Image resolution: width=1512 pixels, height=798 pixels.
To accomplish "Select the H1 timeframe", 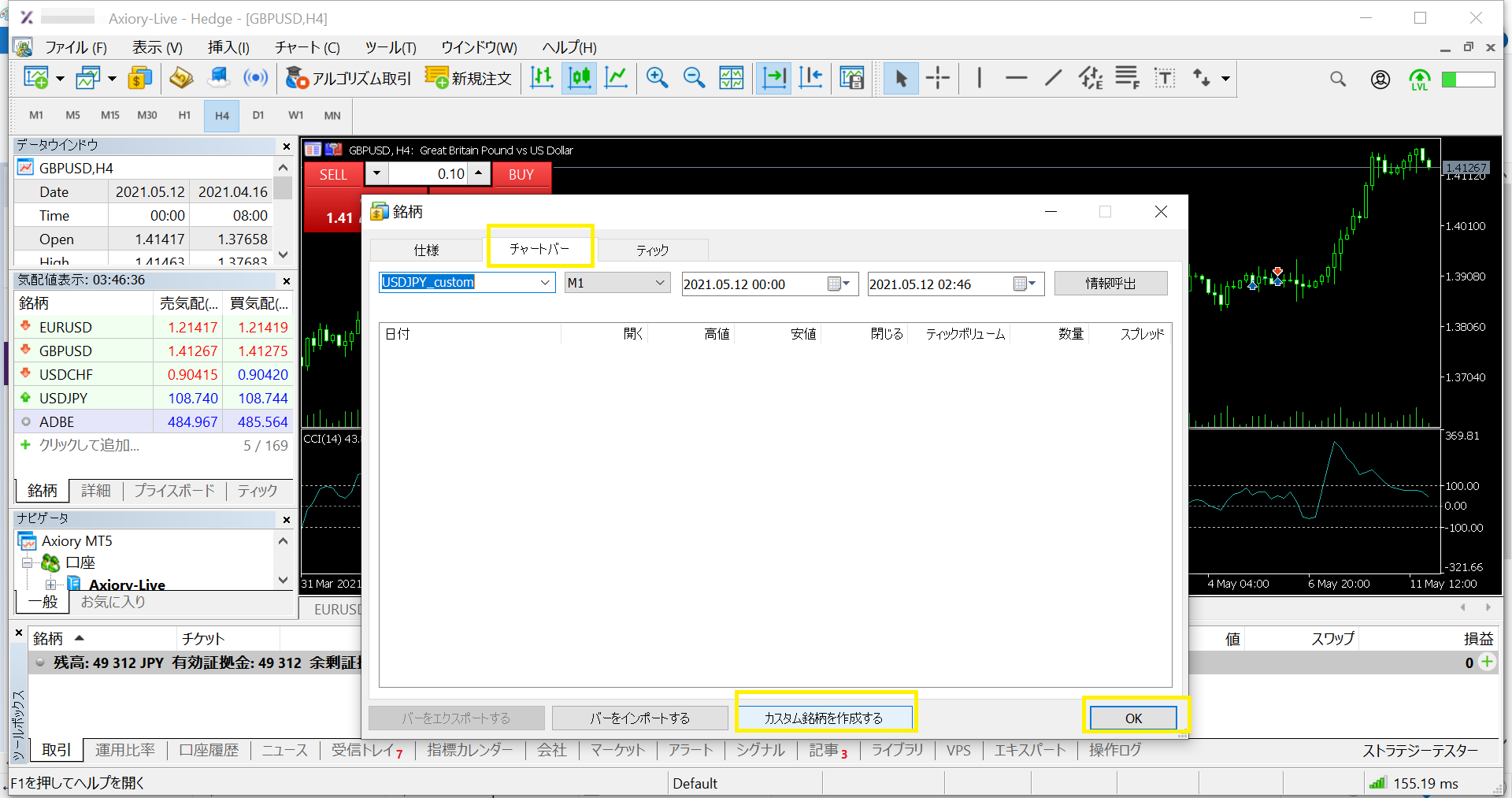I will click(184, 116).
